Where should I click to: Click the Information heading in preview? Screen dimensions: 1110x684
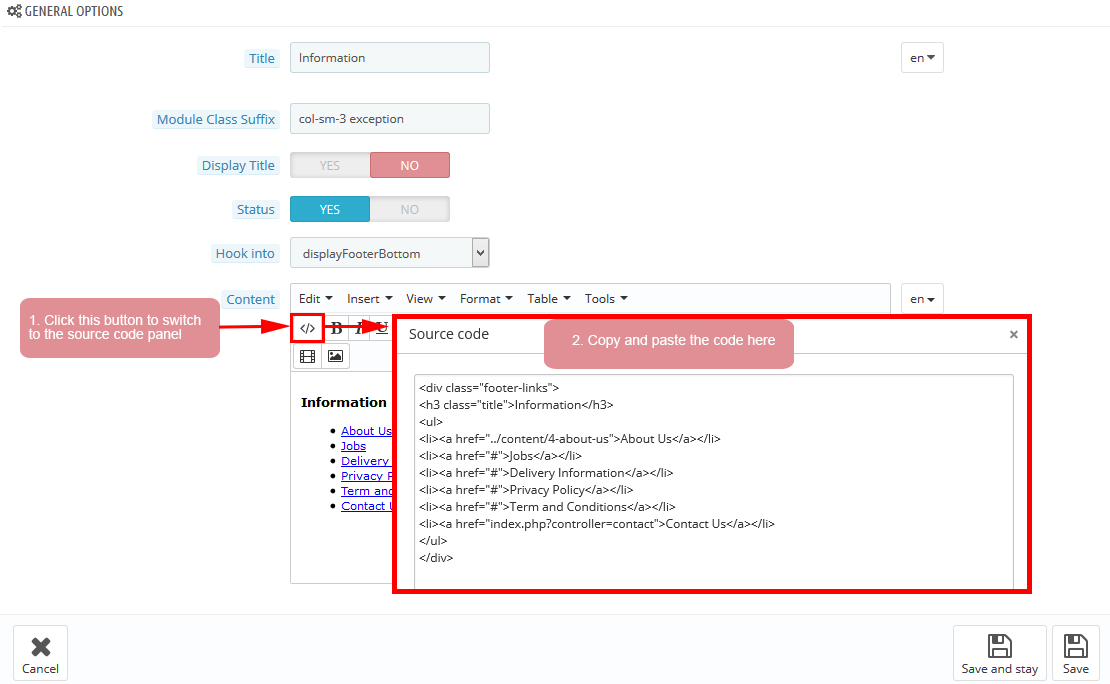pyautogui.click(x=343, y=402)
